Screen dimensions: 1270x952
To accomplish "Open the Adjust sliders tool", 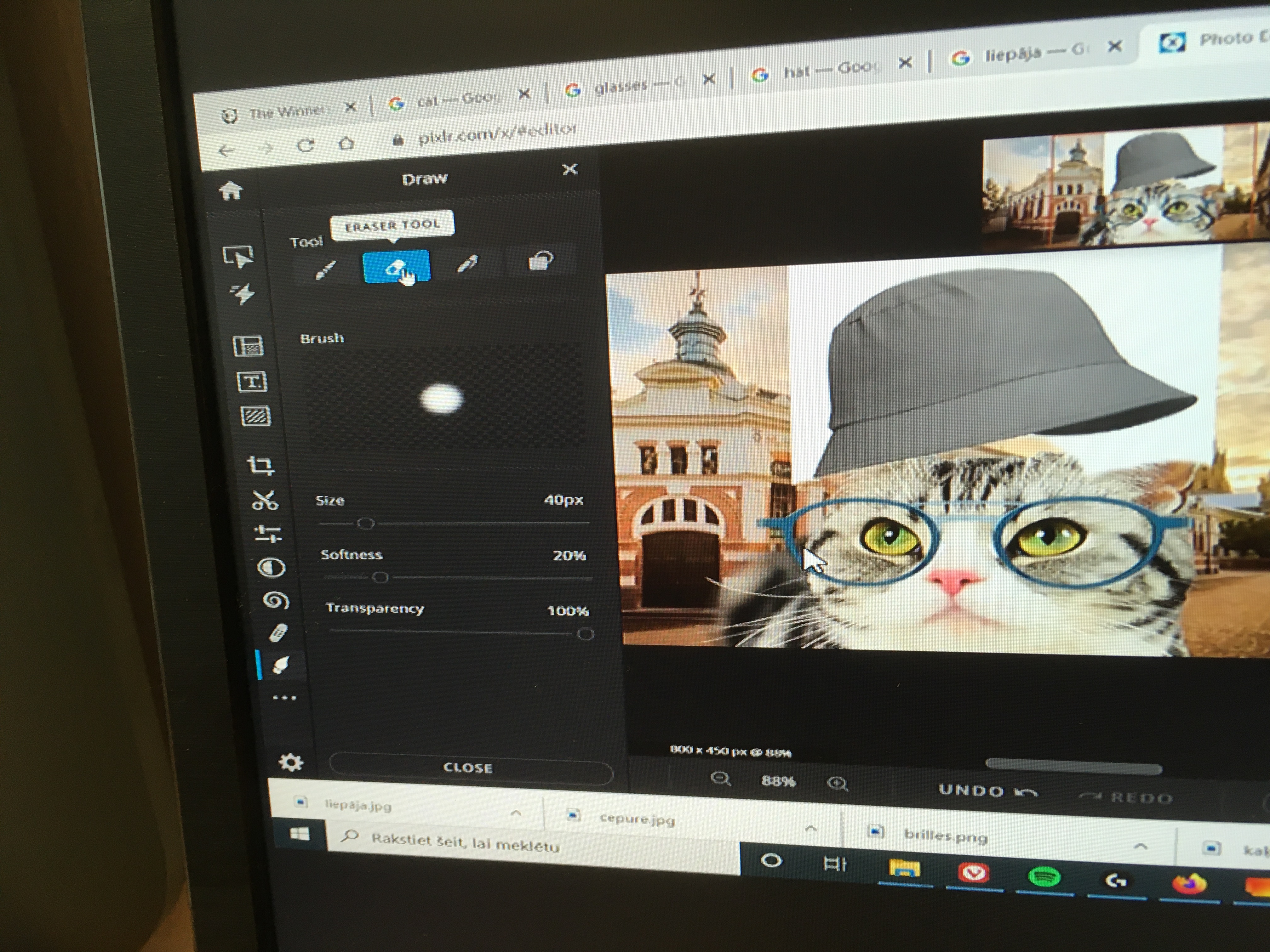I will coord(267,534).
